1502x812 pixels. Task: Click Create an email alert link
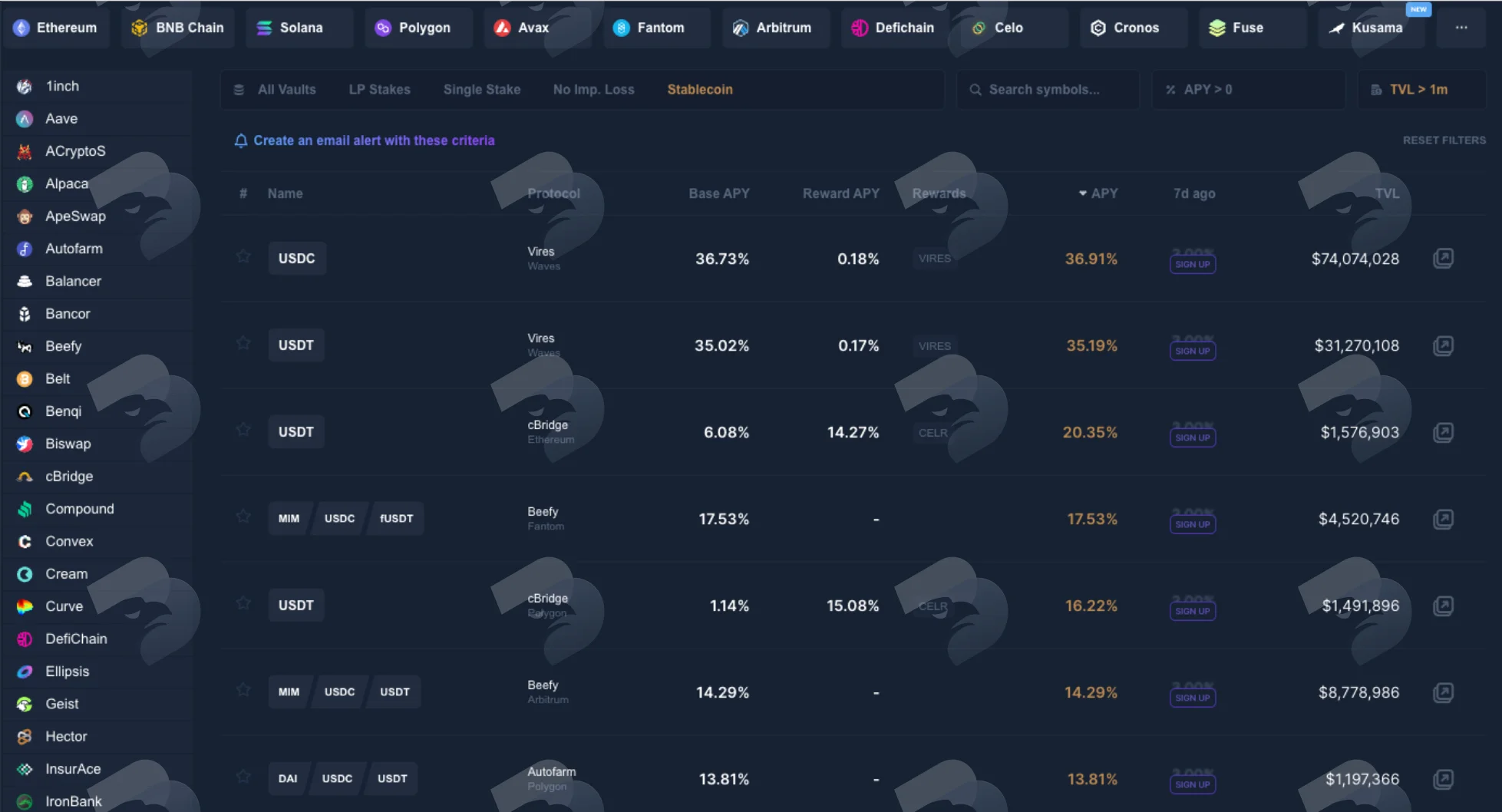click(x=374, y=140)
